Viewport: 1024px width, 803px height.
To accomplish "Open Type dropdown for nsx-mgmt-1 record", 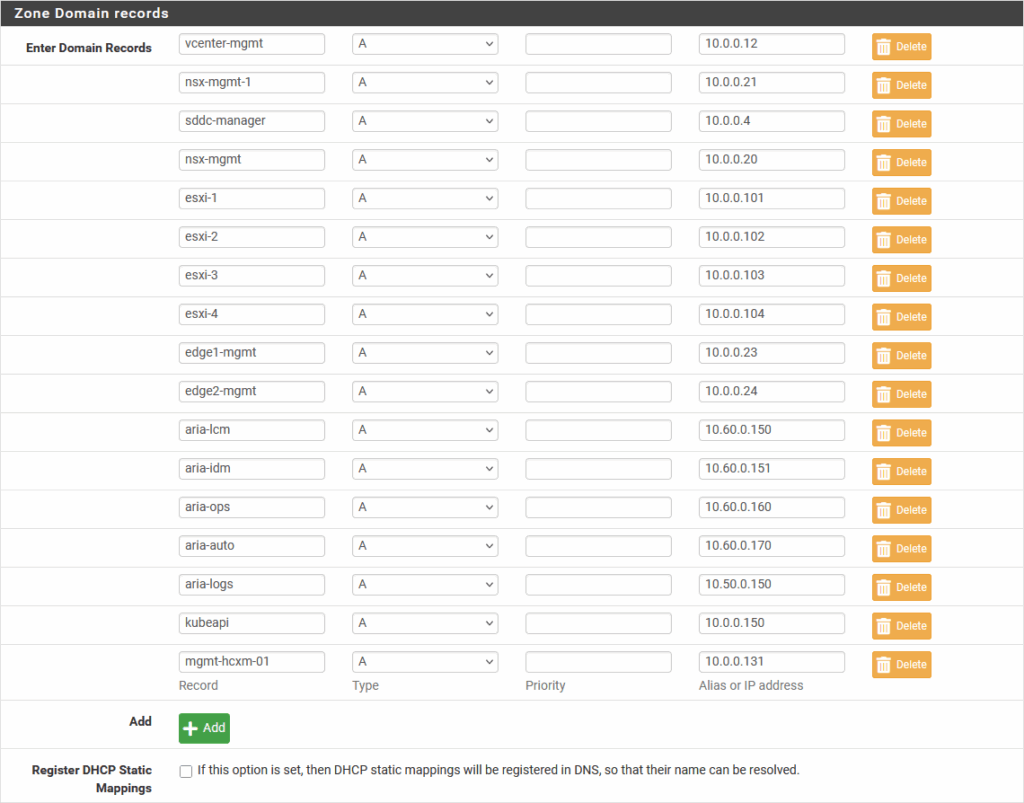I will coord(424,83).
